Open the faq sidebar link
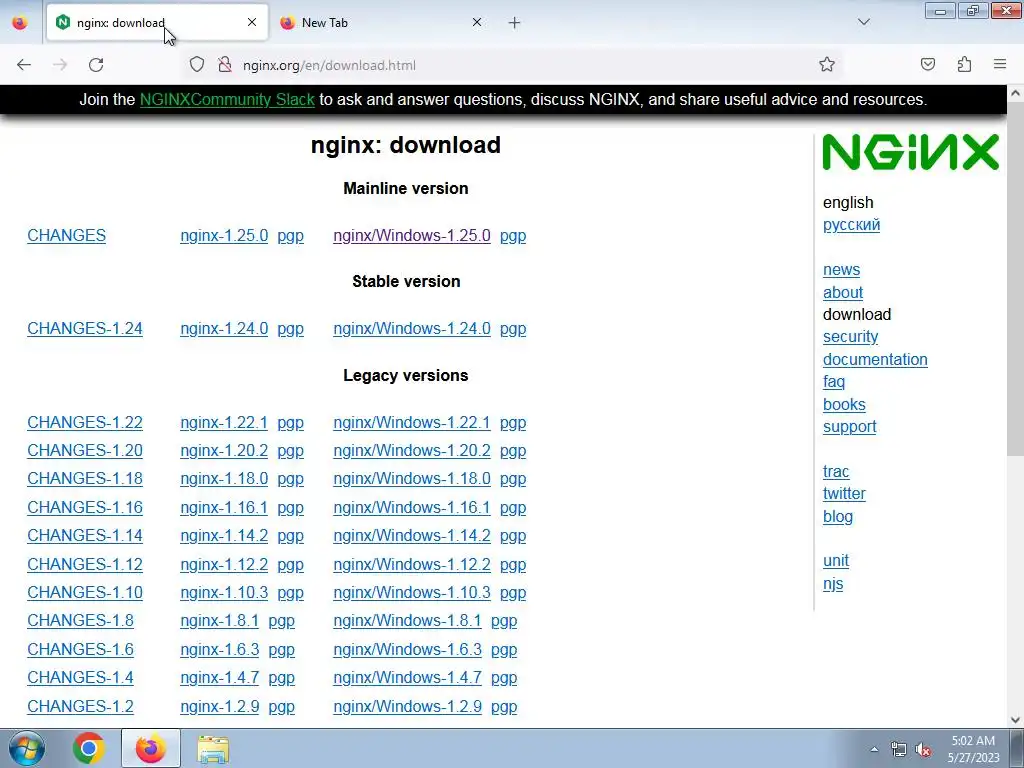Viewport: 1024px width, 768px height. pyautogui.click(x=834, y=382)
